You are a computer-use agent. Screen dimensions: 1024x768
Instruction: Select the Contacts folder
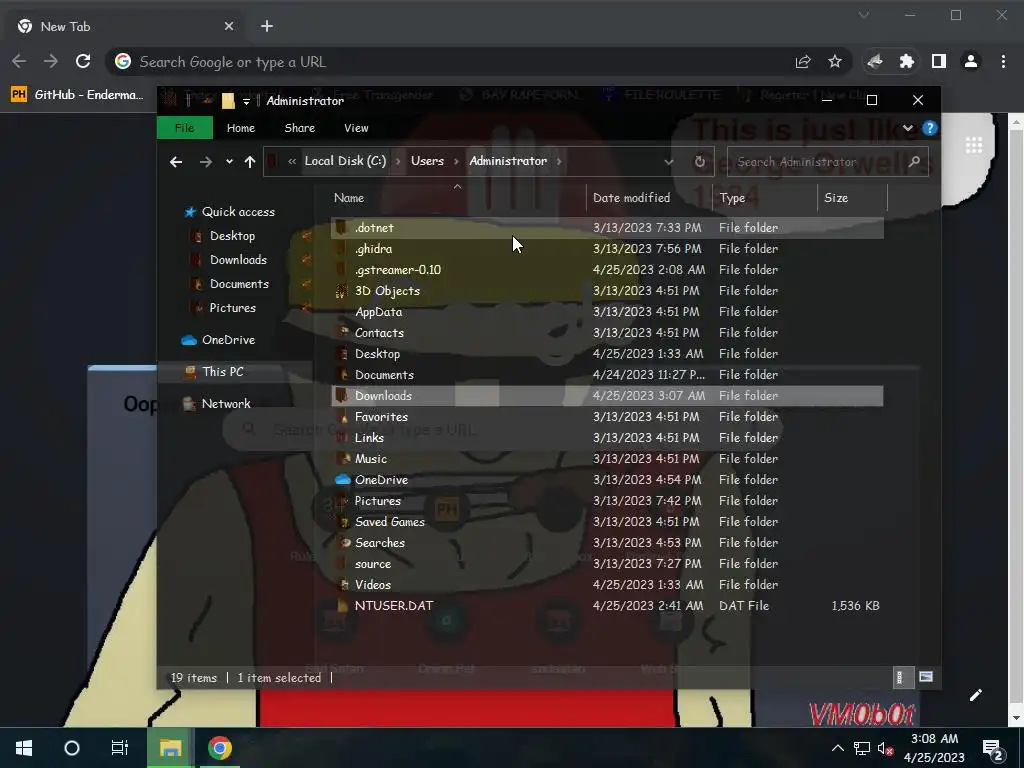(607, 332)
